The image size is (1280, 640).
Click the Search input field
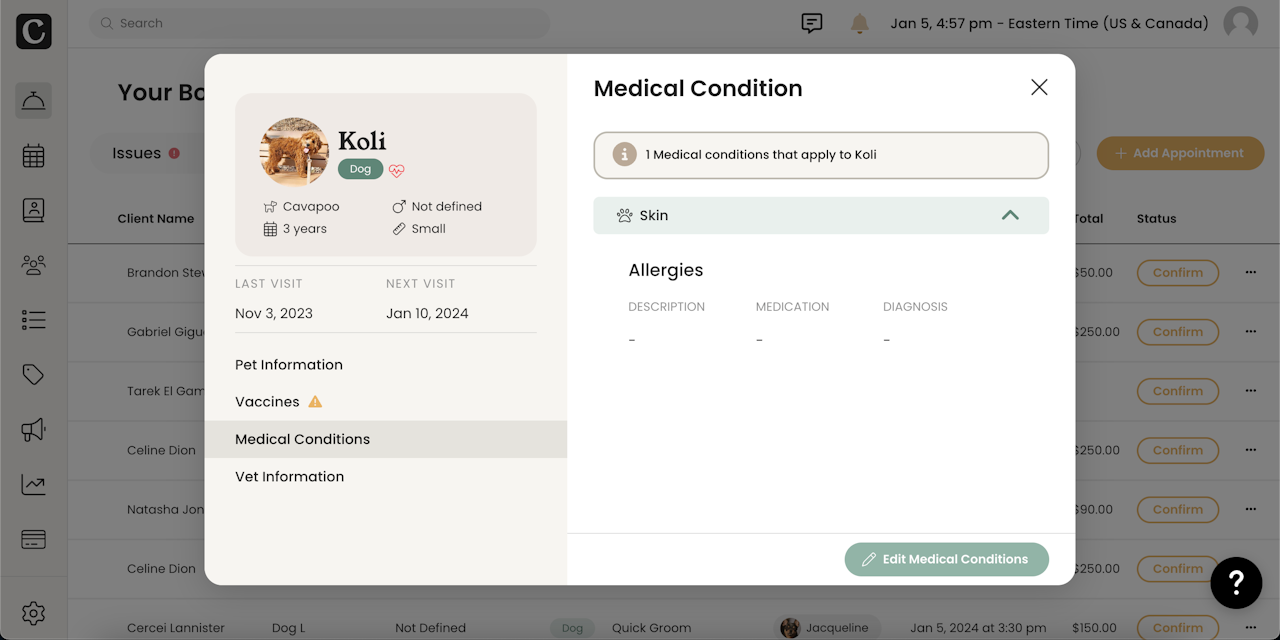(x=320, y=23)
